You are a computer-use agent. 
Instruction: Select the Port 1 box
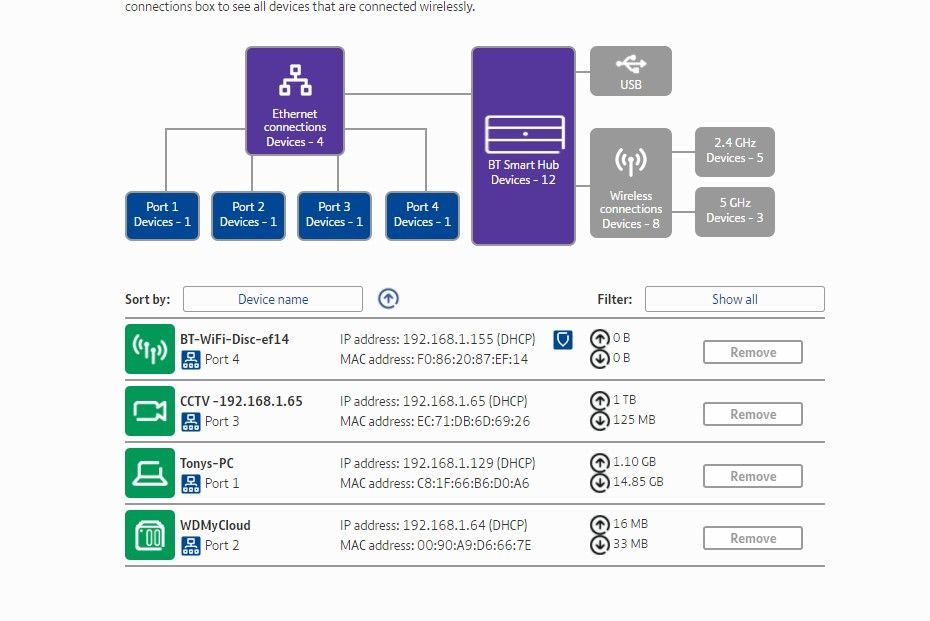click(x=162, y=215)
